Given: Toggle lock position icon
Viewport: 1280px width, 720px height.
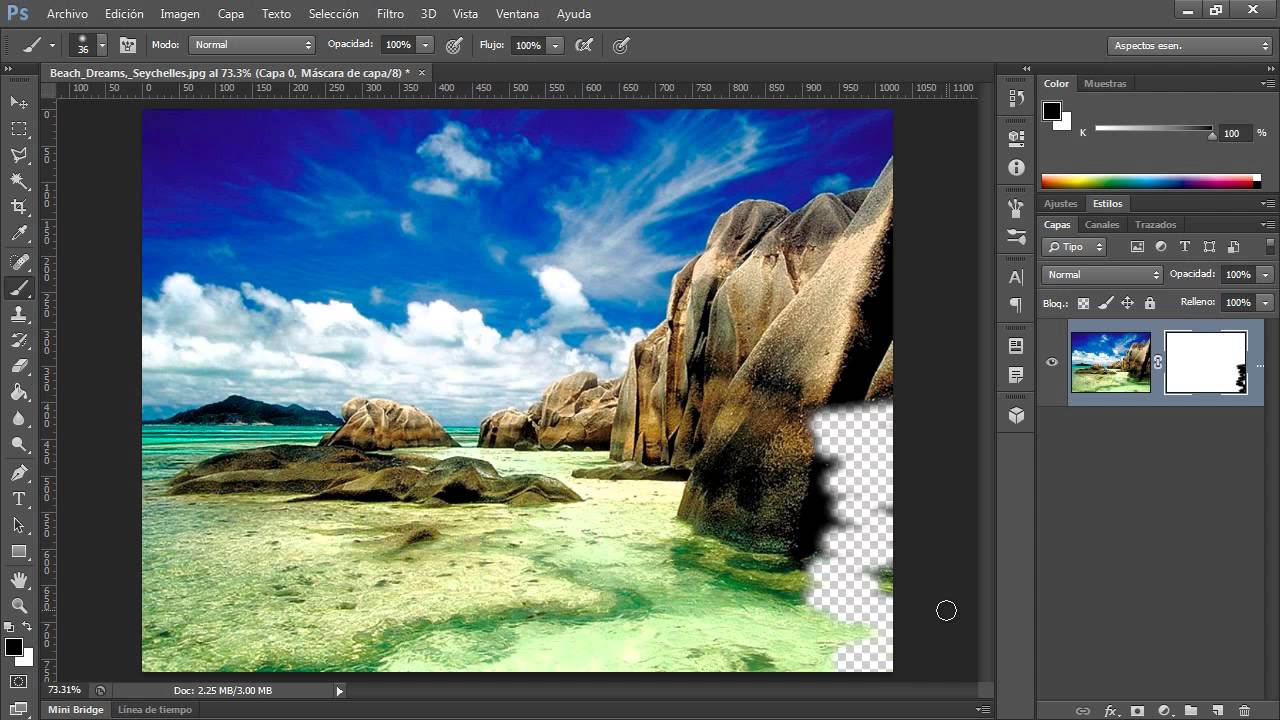Looking at the screenshot, I should pos(1127,303).
